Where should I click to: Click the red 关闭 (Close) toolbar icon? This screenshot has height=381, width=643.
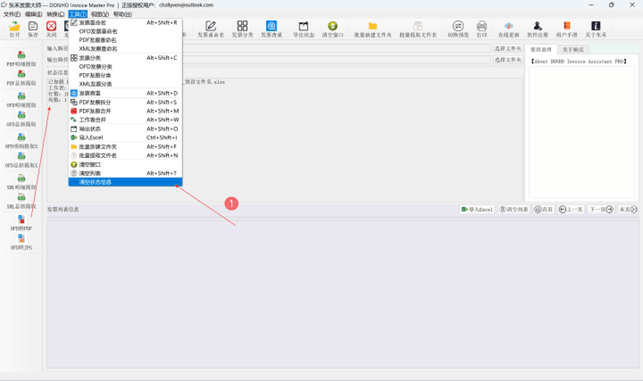[51, 29]
